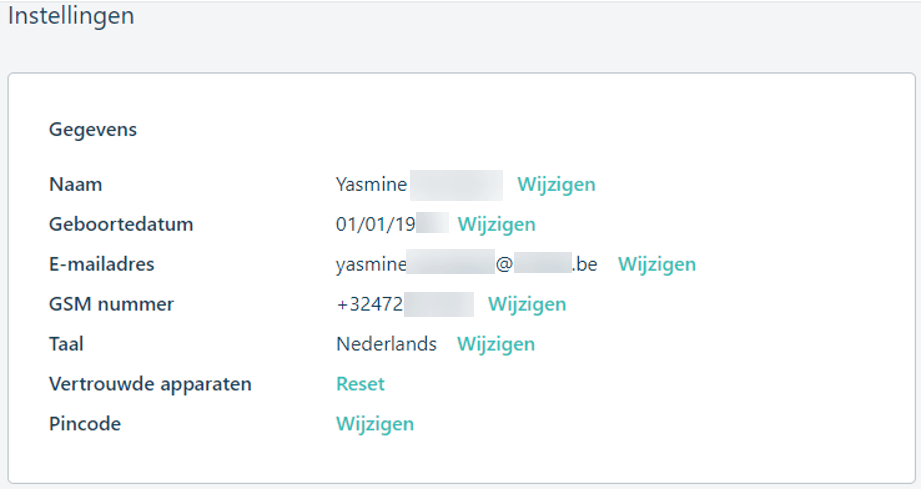The height and width of the screenshot is (489, 921).
Task: Click the birth date value 01/01/19
Action: click(x=375, y=224)
